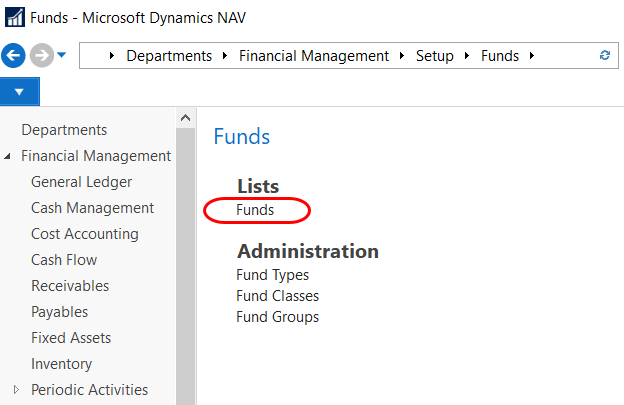Select Departments in the navigation pane
The width and height of the screenshot is (624, 405).
point(64,130)
